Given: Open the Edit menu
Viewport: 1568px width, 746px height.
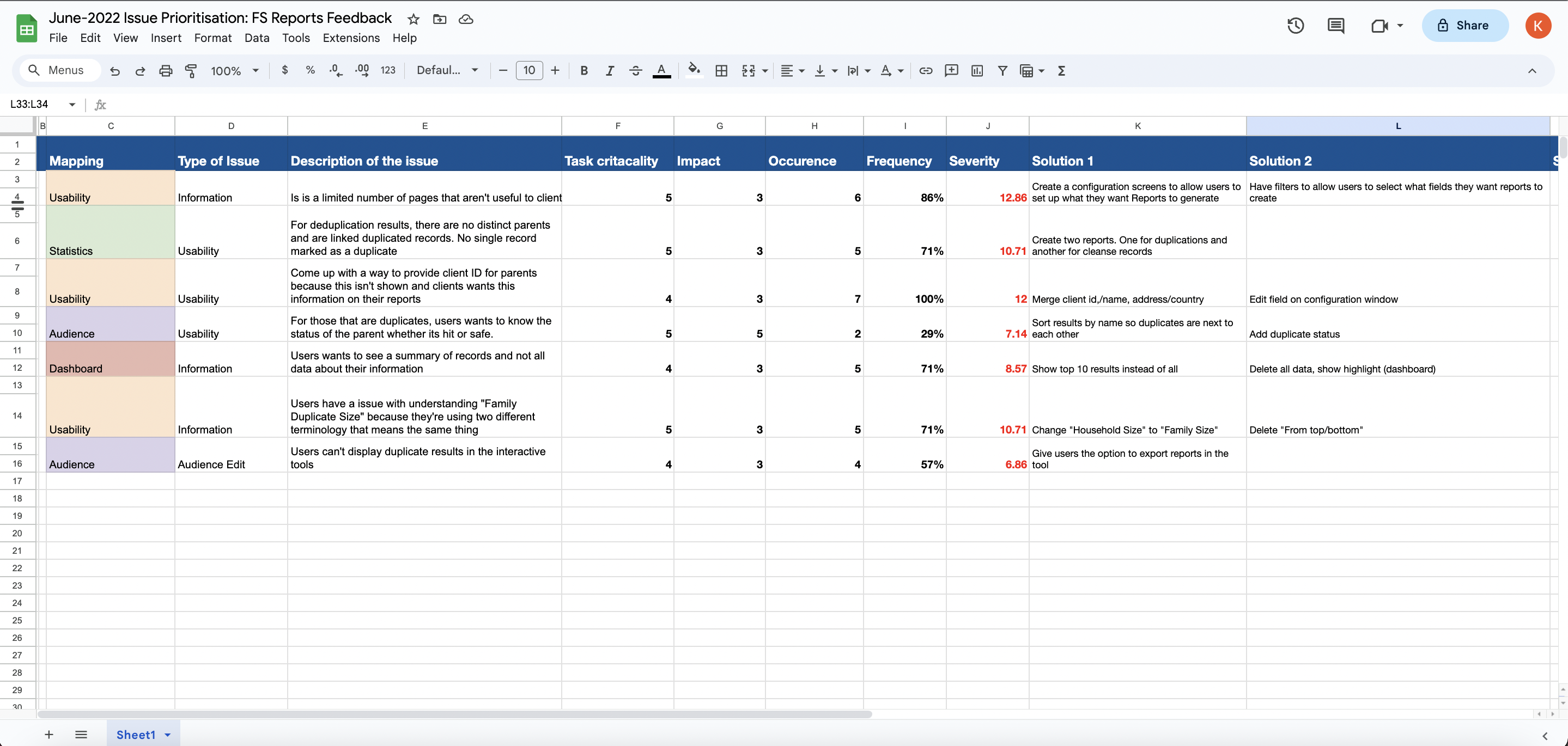Looking at the screenshot, I should click(90, 38).
